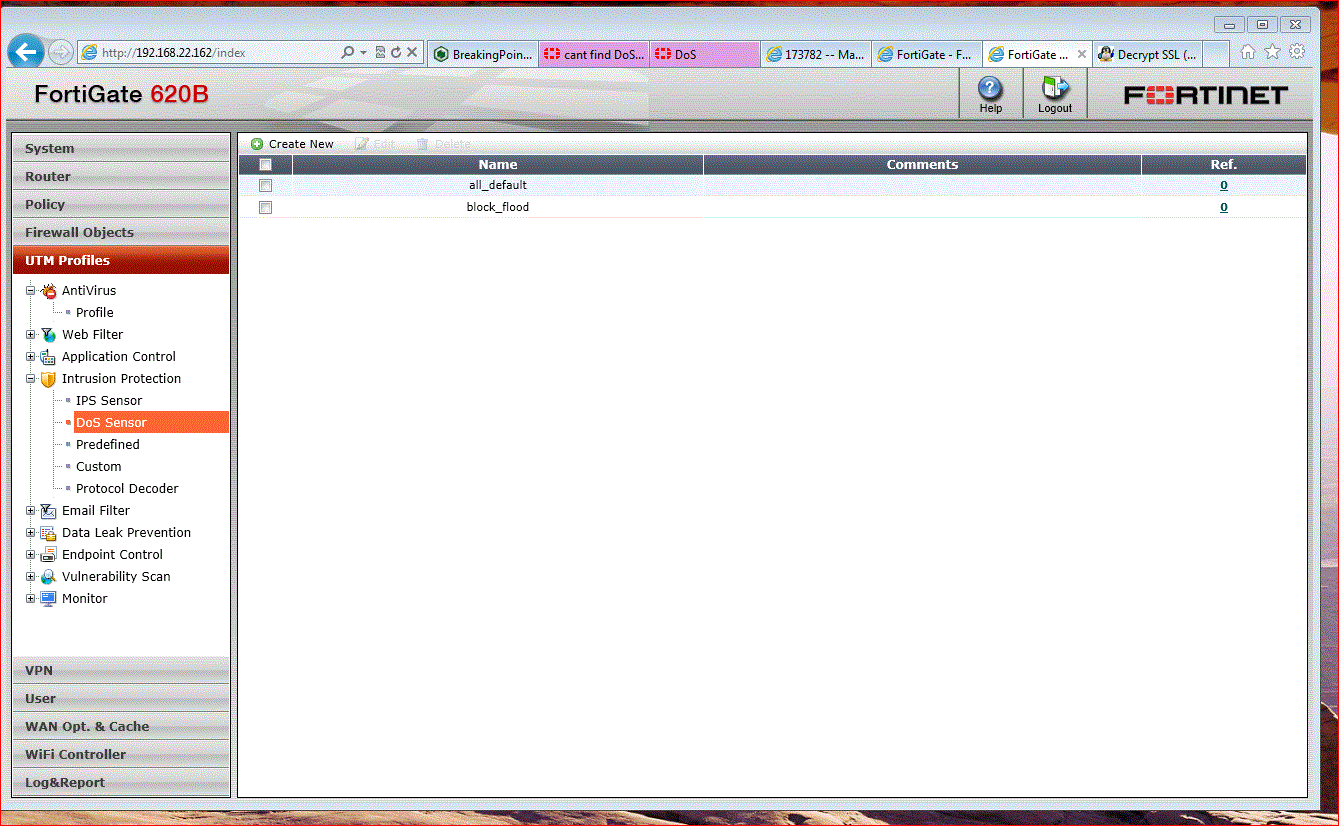
Task: Expand the Monitor tree node
Action: pyautogui.click(x=31, y=599)
